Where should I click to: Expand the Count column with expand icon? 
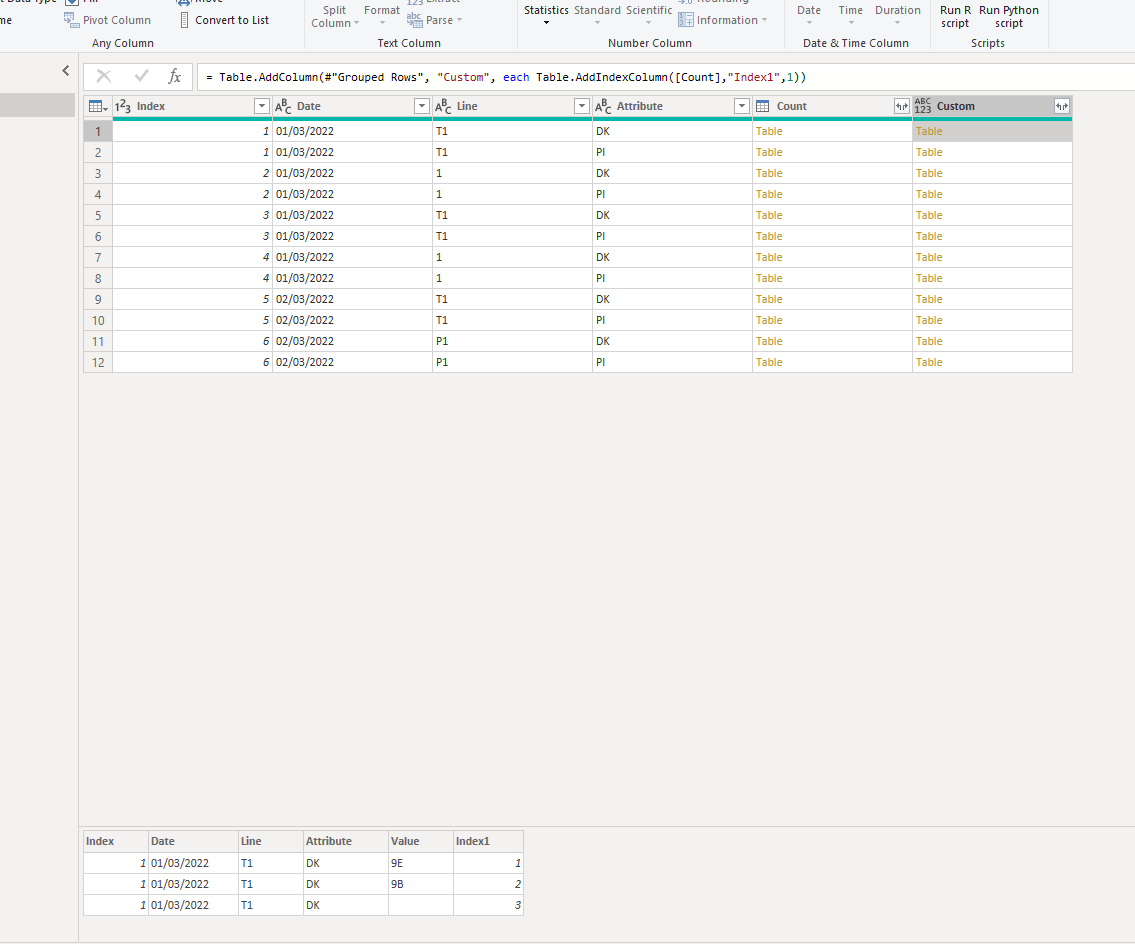(x=901, y=106)
